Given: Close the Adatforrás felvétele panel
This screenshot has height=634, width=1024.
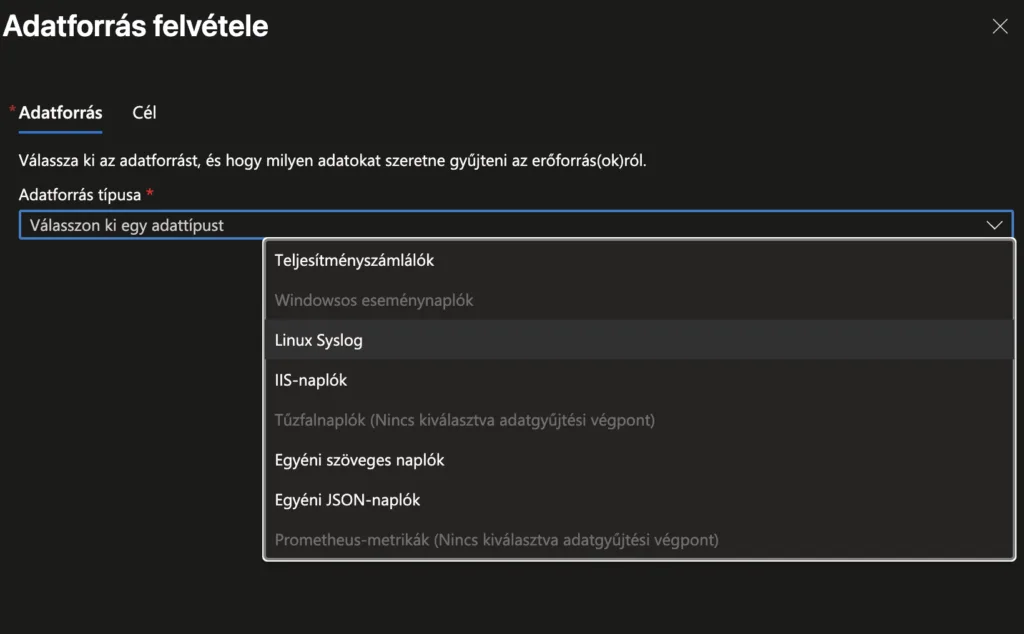Looking at the screenshot, I should pos(999,27).
